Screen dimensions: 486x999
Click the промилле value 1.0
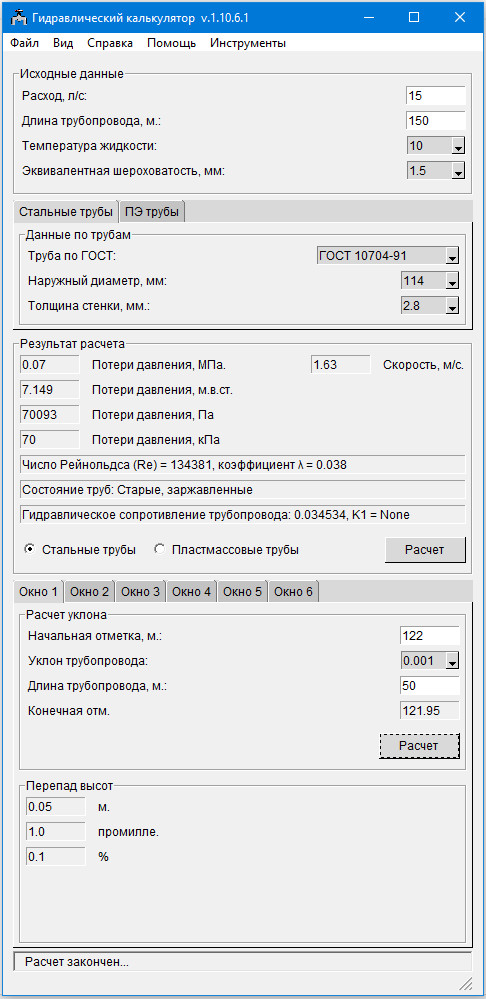pos(55,831)
